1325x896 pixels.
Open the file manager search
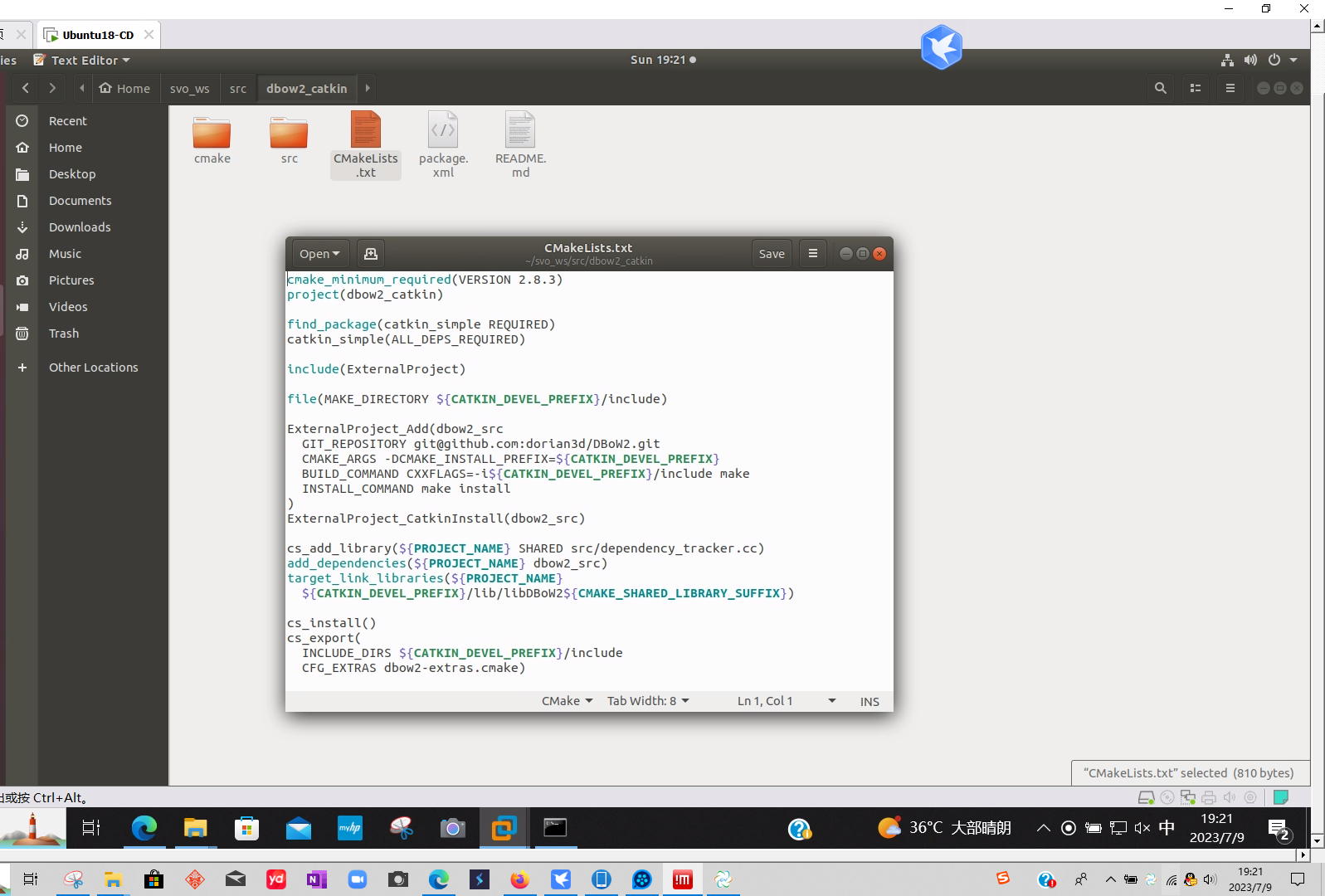click(1161, 88)
